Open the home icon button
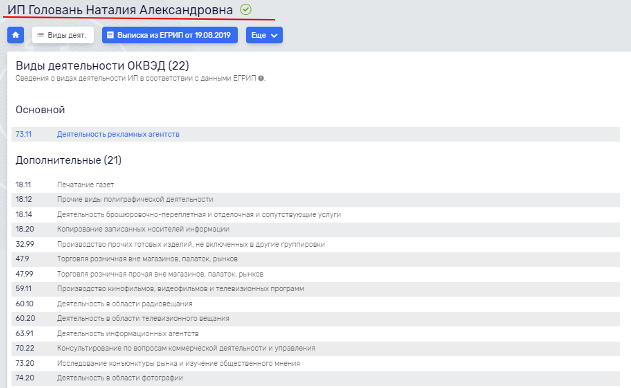This screenshot has width=631, height=388. (x=15, y=35)
